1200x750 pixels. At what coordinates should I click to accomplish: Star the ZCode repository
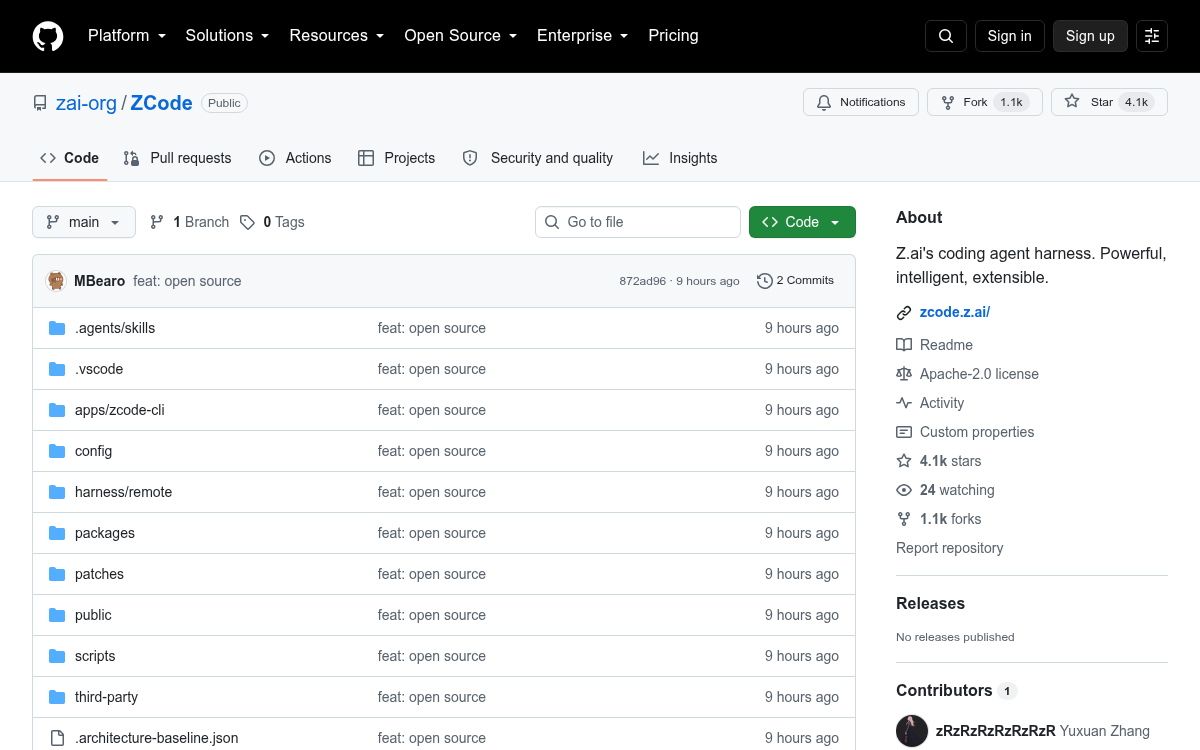1109,102
